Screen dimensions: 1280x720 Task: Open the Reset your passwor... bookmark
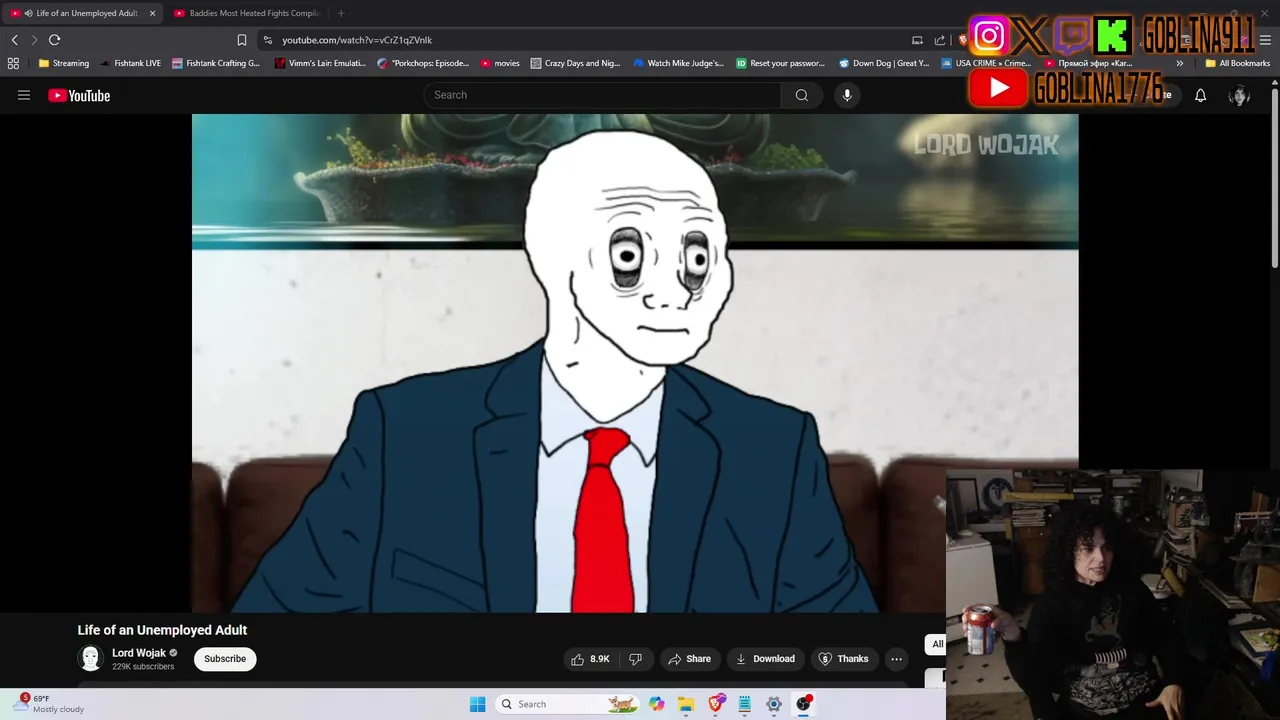(x=781, y=63)
